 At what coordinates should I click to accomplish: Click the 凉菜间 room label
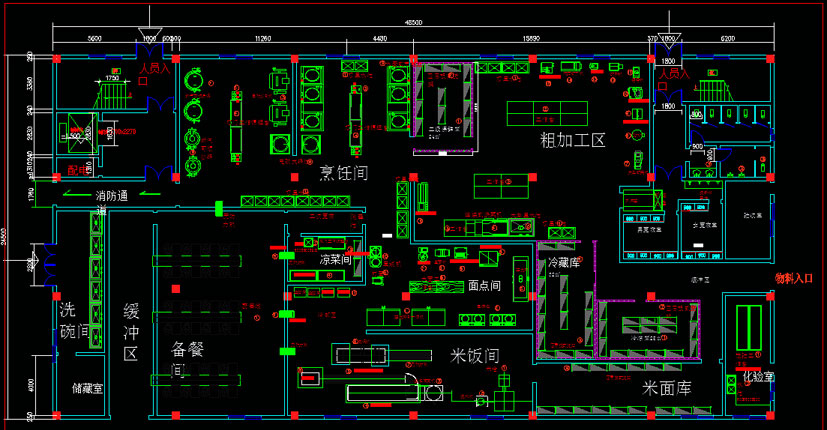click(x=336, y=260)
